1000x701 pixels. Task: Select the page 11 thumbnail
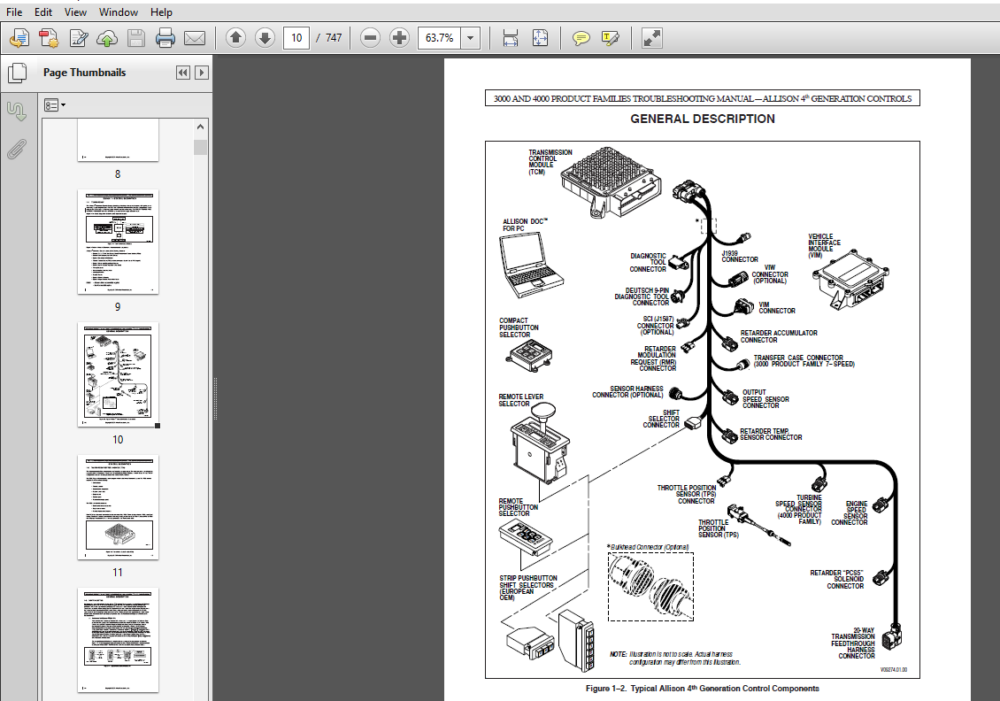tap(118, 507)
